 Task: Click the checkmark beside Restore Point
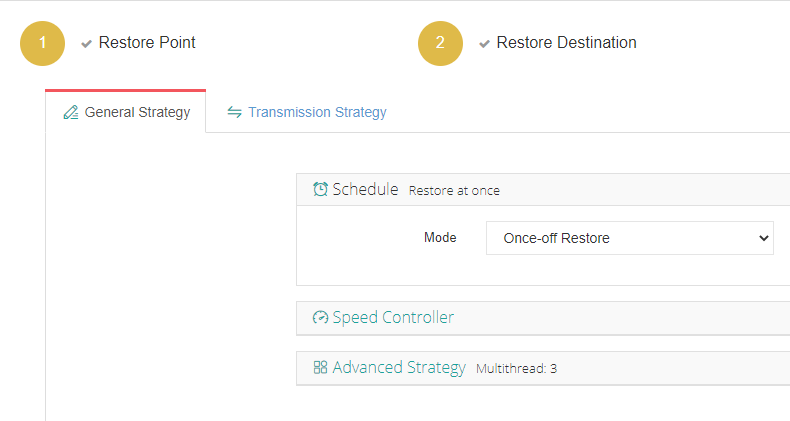point(87,44)
